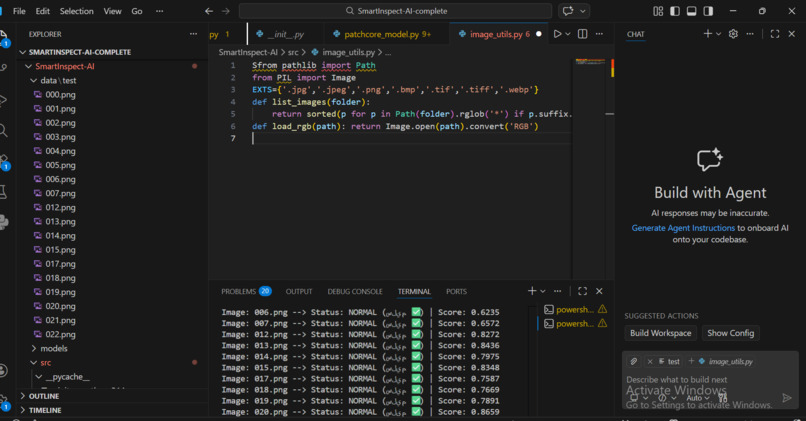
Task: Open the terminal panel more actions ellipsis
Action: [558, 291]
